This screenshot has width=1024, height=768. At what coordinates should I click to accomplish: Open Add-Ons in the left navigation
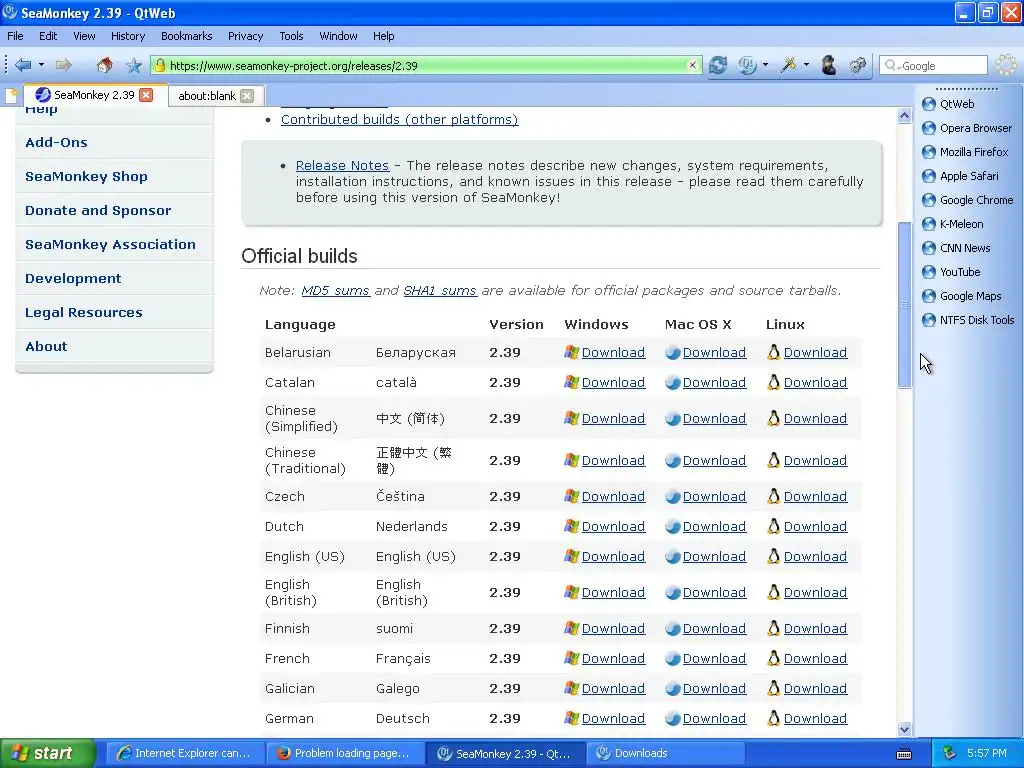[x=56, y=142]
